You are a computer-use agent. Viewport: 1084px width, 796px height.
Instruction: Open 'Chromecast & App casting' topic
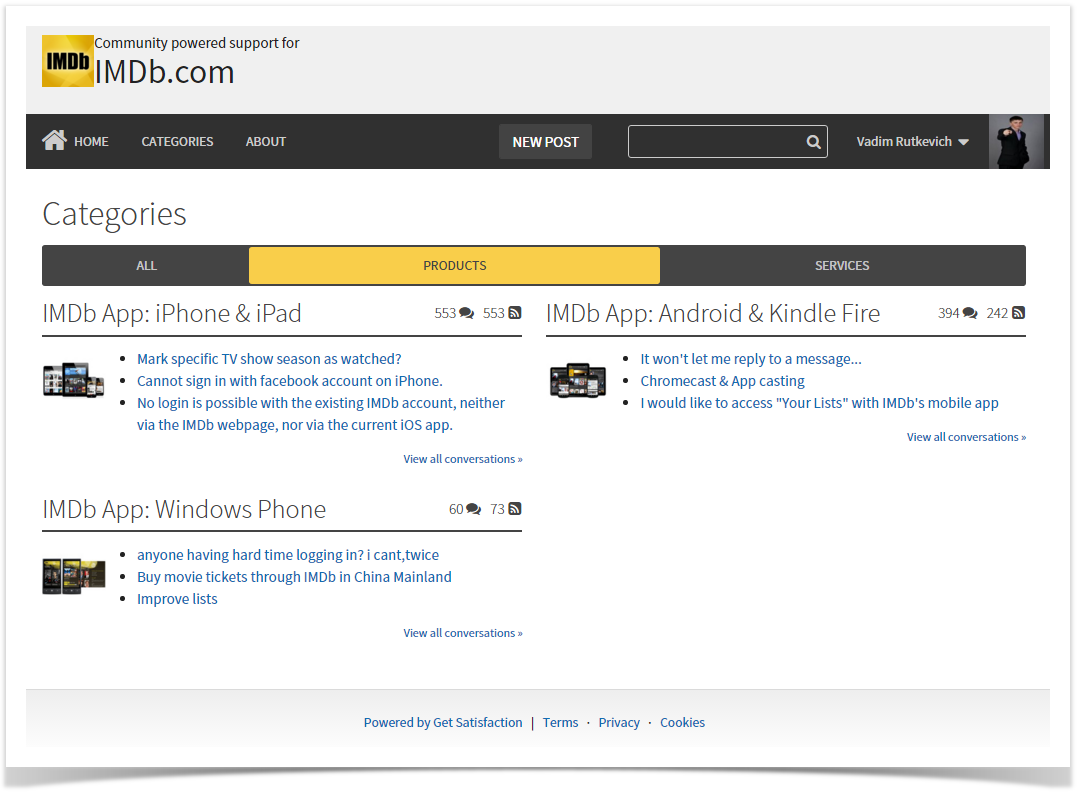pos(722,381)
